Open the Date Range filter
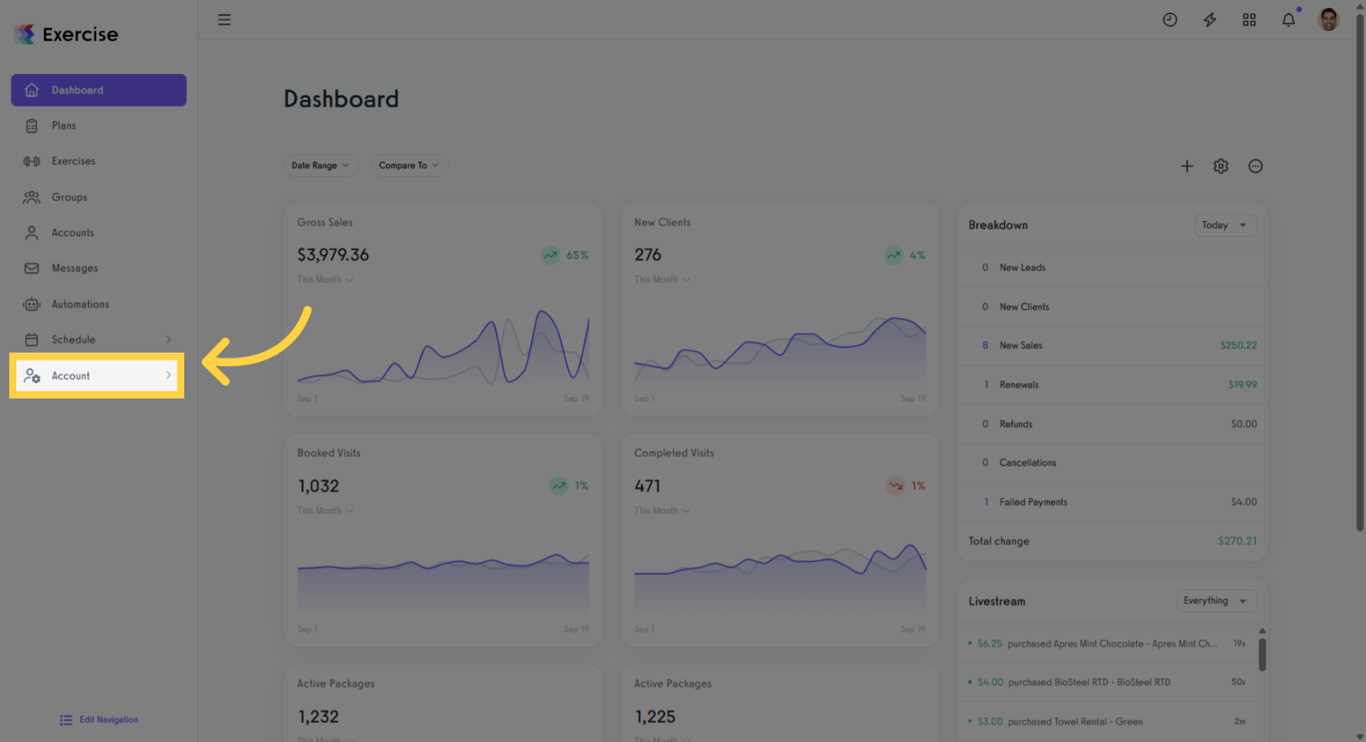The image size is (1366, 742). tap(321, 165)
